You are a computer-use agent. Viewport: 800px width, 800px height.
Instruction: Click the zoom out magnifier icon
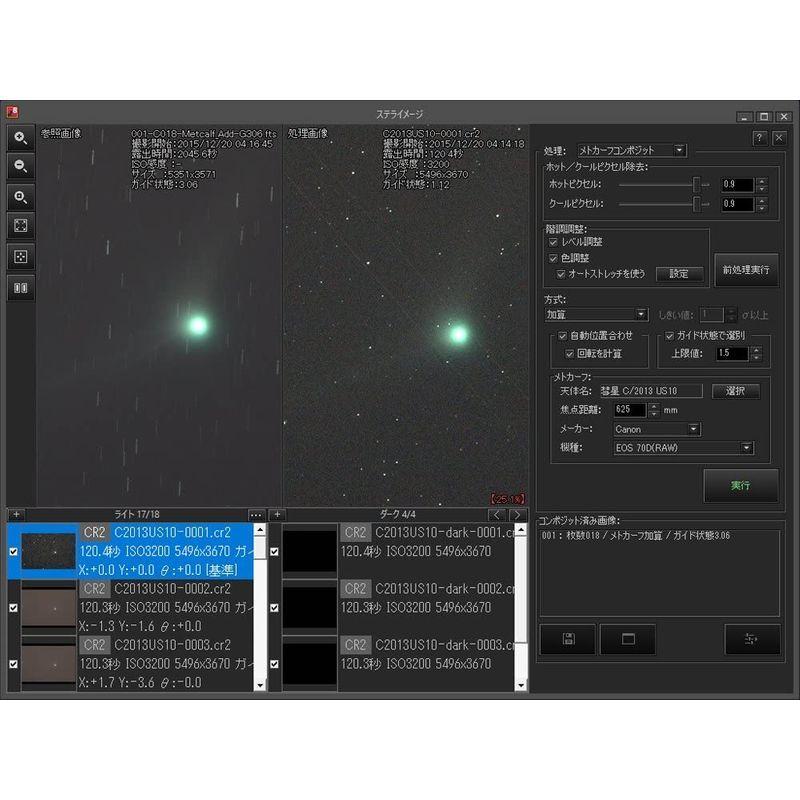coord(20,167)
